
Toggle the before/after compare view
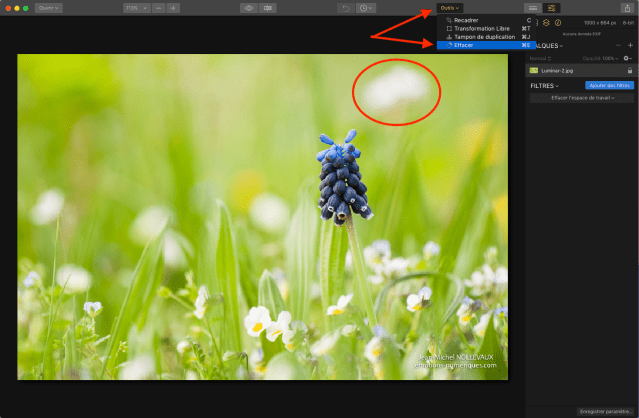point(268,8)
